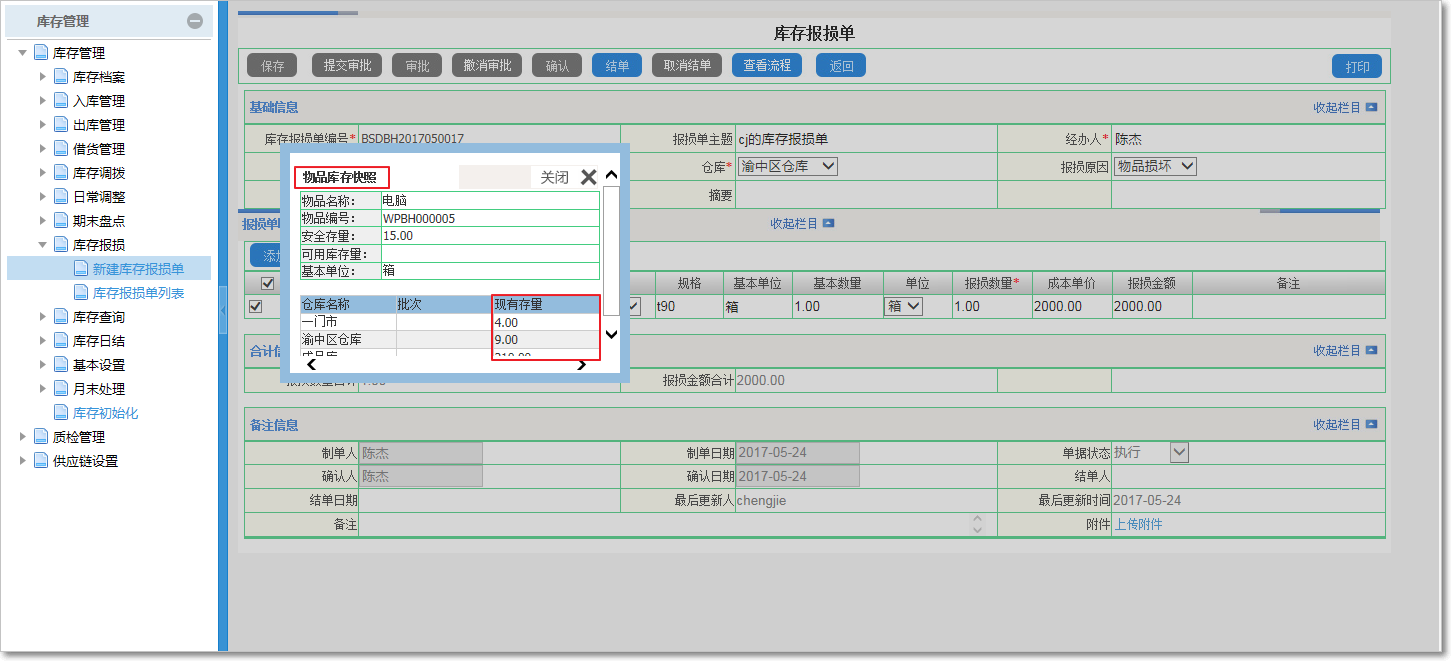Image resolution: width=1451 pixels, height=661 pixels.
Task: Click the 收起栏目 icon in 备注信息 section
Action: (1371, 425)
